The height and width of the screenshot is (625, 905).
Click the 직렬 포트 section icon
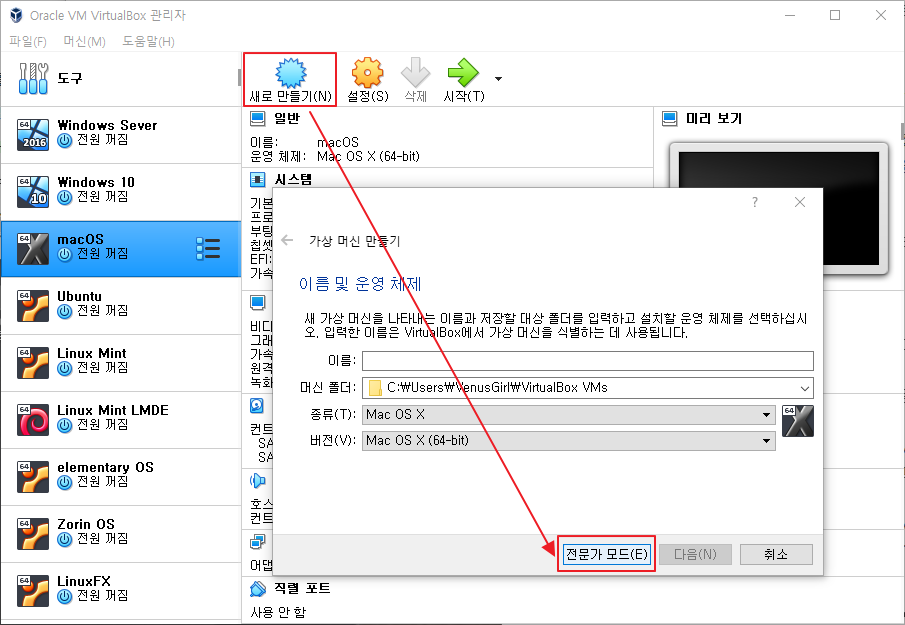[257, 589]
